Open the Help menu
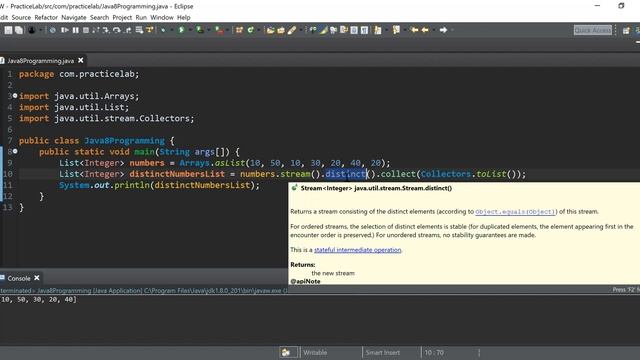 click(184, 18)
